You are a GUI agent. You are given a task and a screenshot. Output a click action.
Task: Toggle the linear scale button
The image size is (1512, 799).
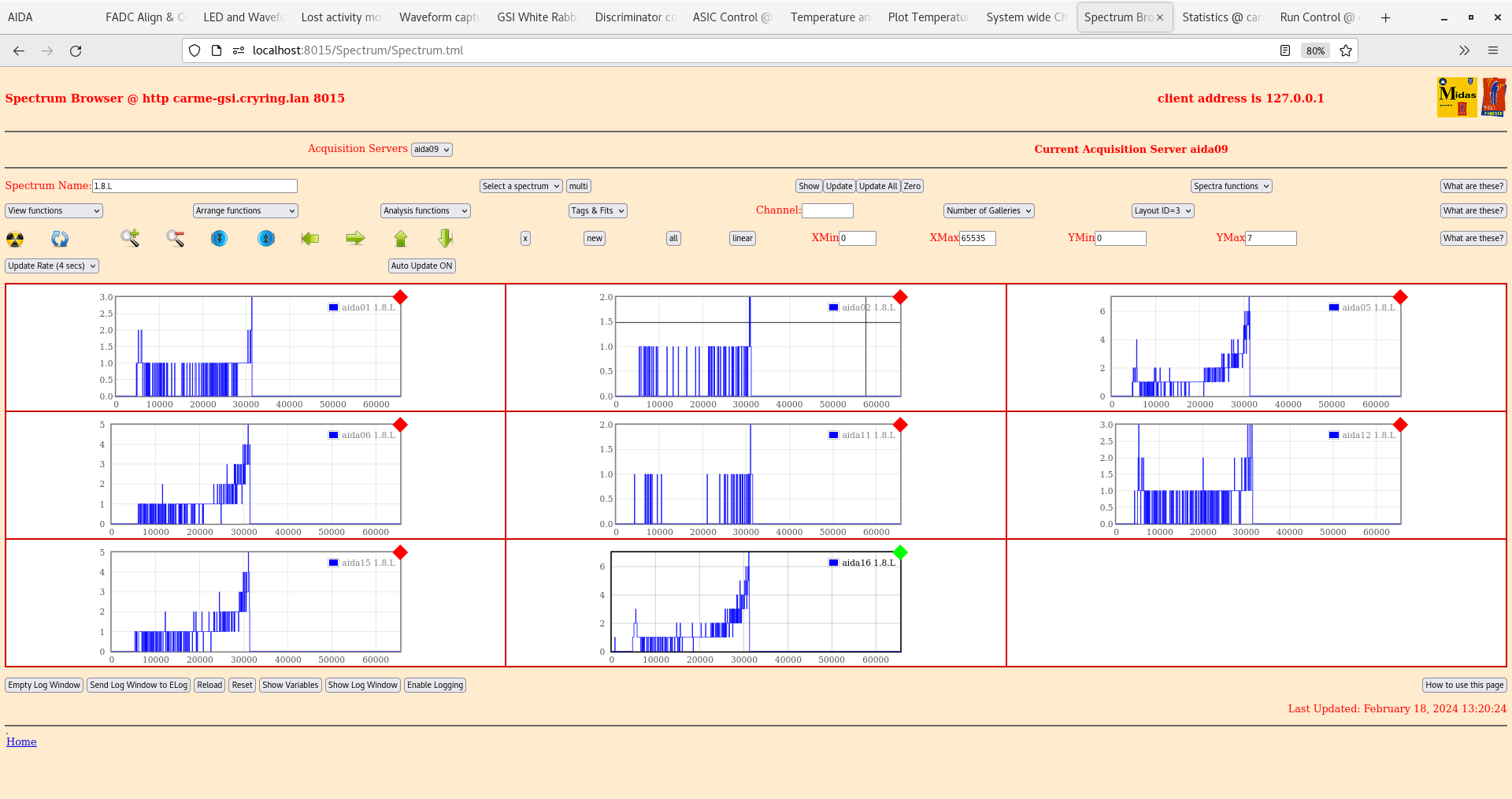(742, 239)
